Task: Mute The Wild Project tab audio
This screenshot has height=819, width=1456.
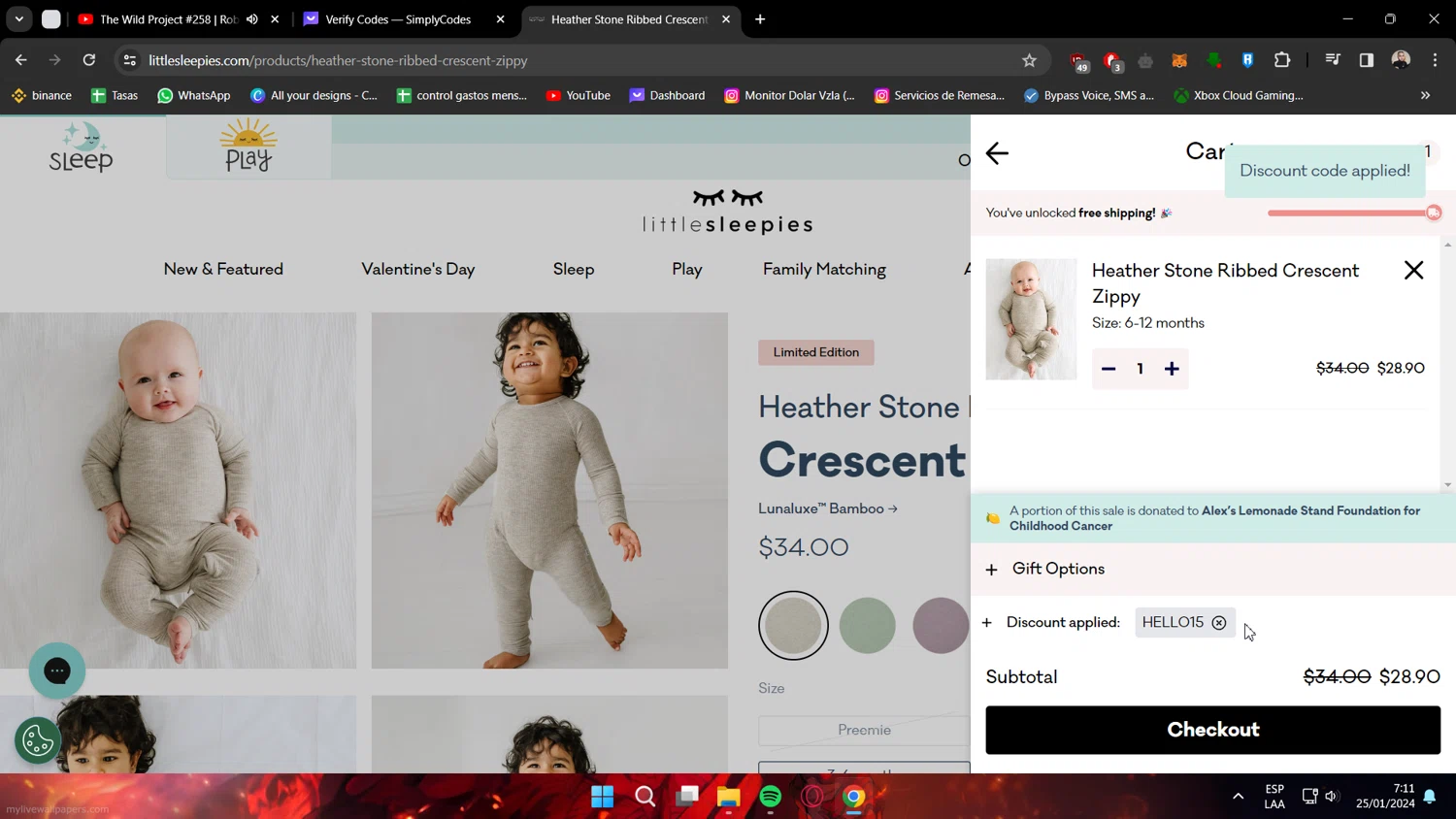Action: tap(252, 19)
